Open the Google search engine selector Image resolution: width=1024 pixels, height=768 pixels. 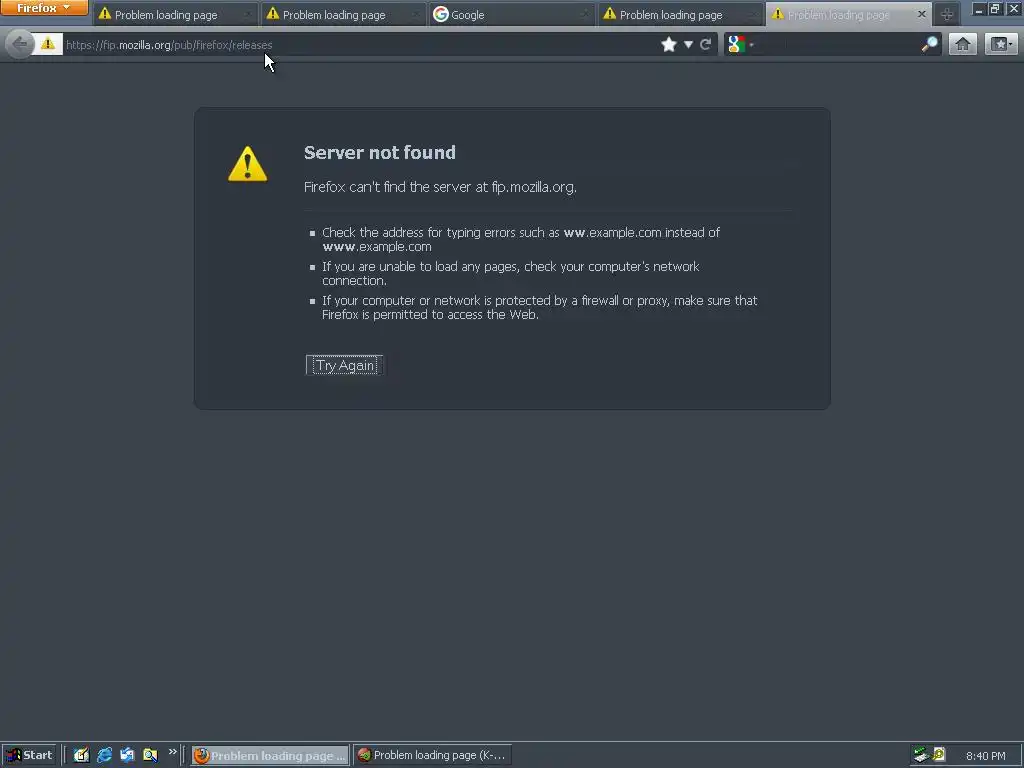(741, 44)
